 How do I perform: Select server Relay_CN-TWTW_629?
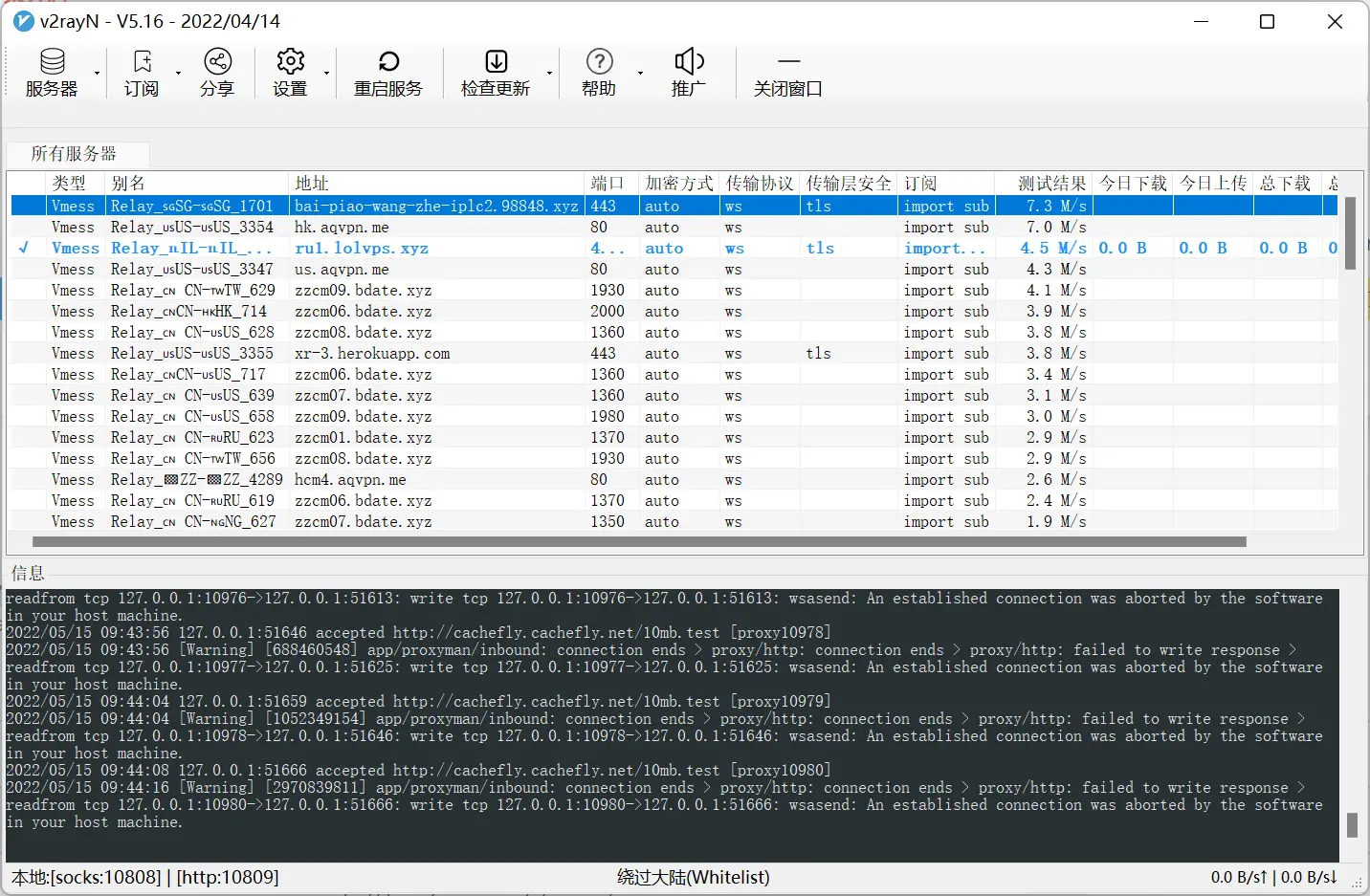[674, 290]
